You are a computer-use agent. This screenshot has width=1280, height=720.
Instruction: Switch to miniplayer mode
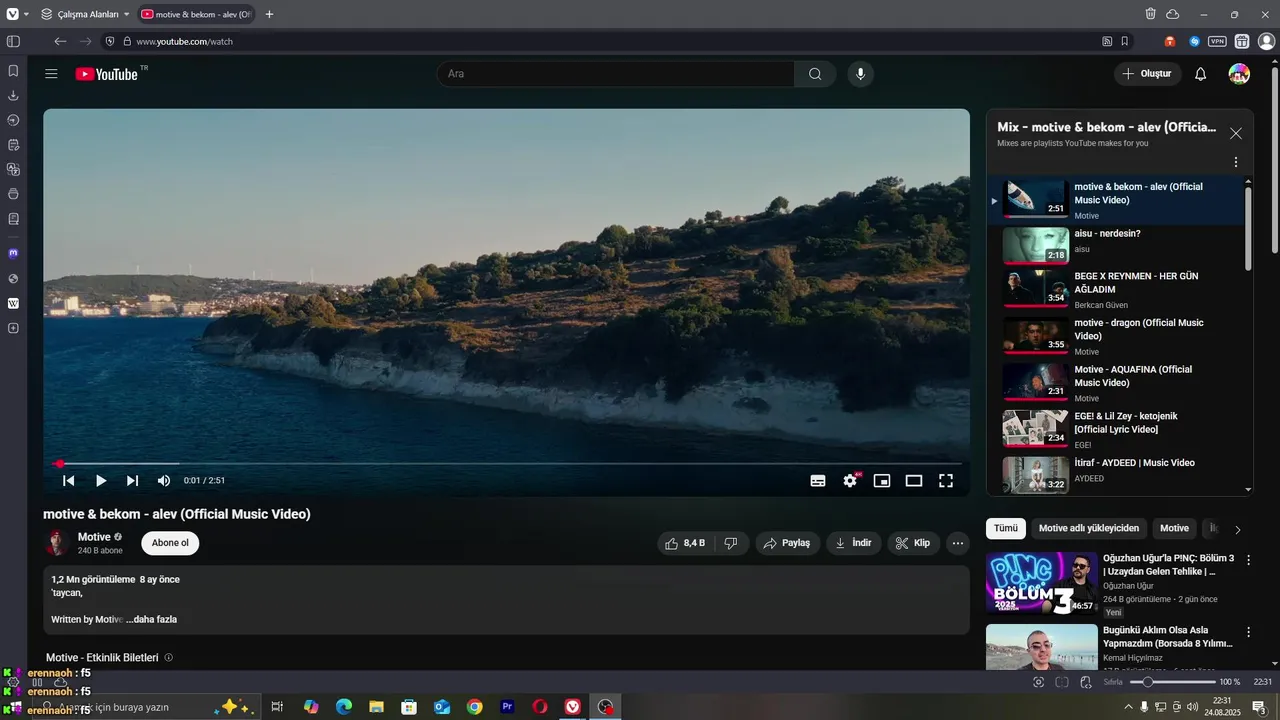coord(882,481)
